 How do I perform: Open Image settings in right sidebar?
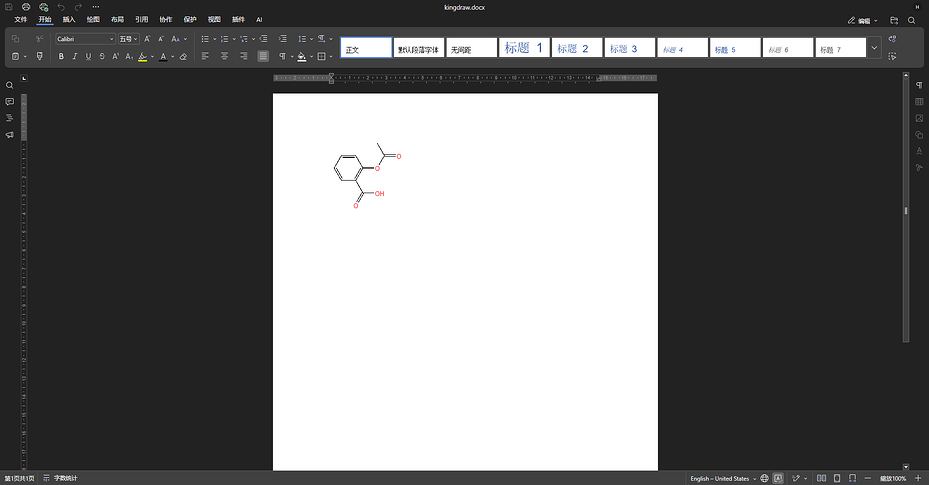[x=919, y=118]
